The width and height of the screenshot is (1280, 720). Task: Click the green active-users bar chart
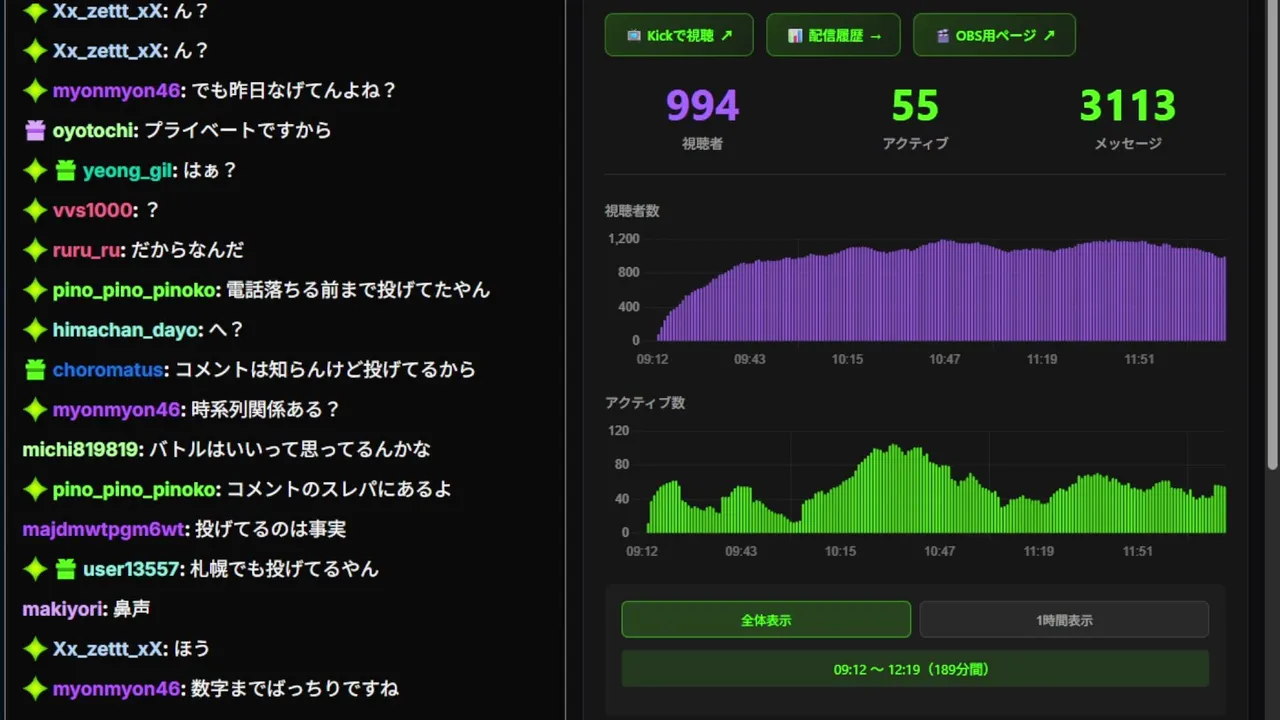[935, 487]
